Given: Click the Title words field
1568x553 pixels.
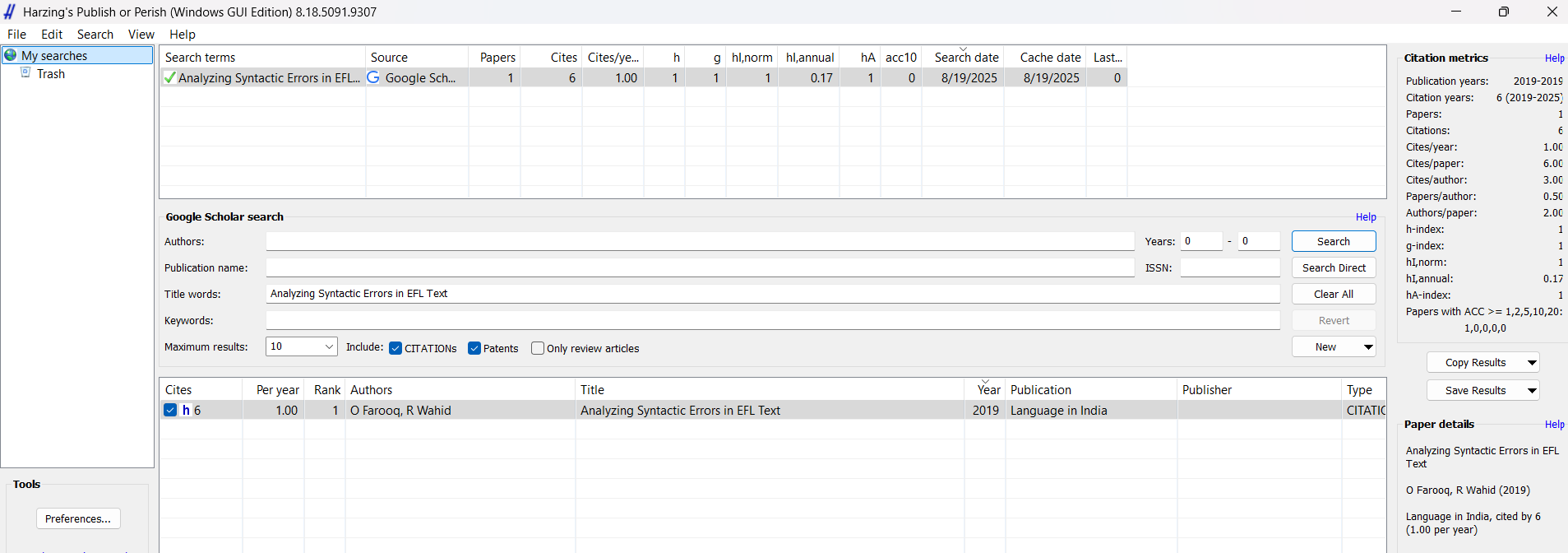Looking at the screenshot, I should point(773,294).
